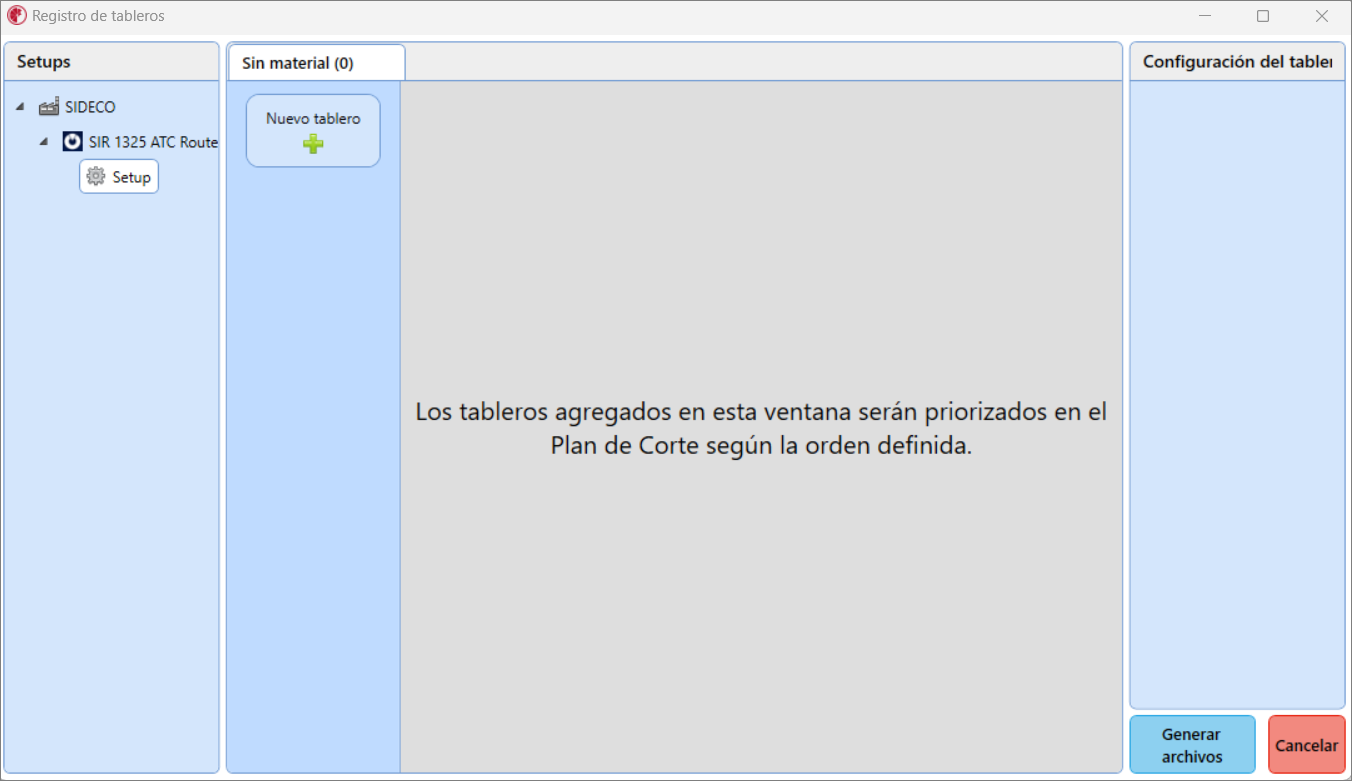Select the Setup item text
Screen dimensions: 1352x781
coord(131,177)
